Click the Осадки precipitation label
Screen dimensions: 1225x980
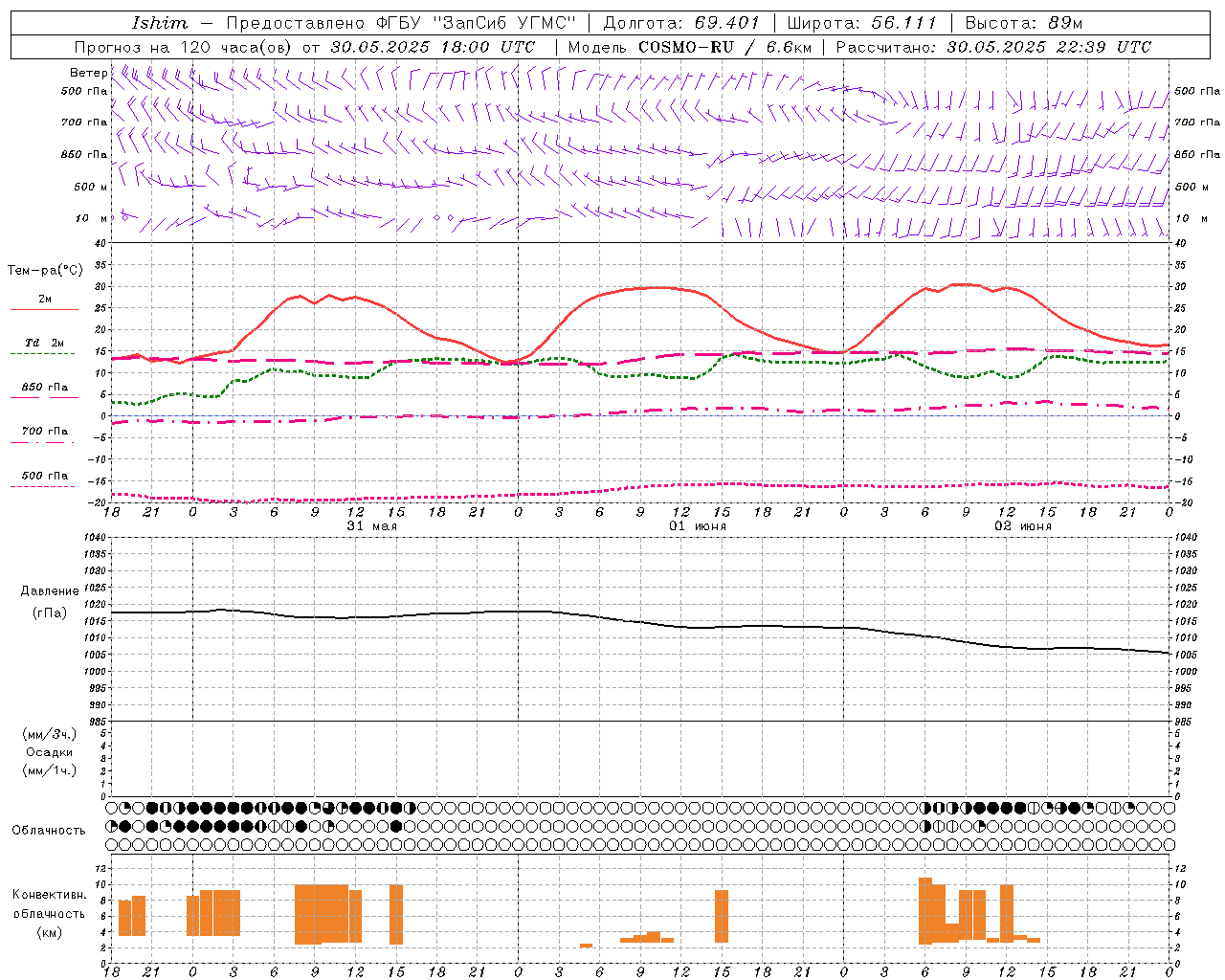[x=50, y=752]
